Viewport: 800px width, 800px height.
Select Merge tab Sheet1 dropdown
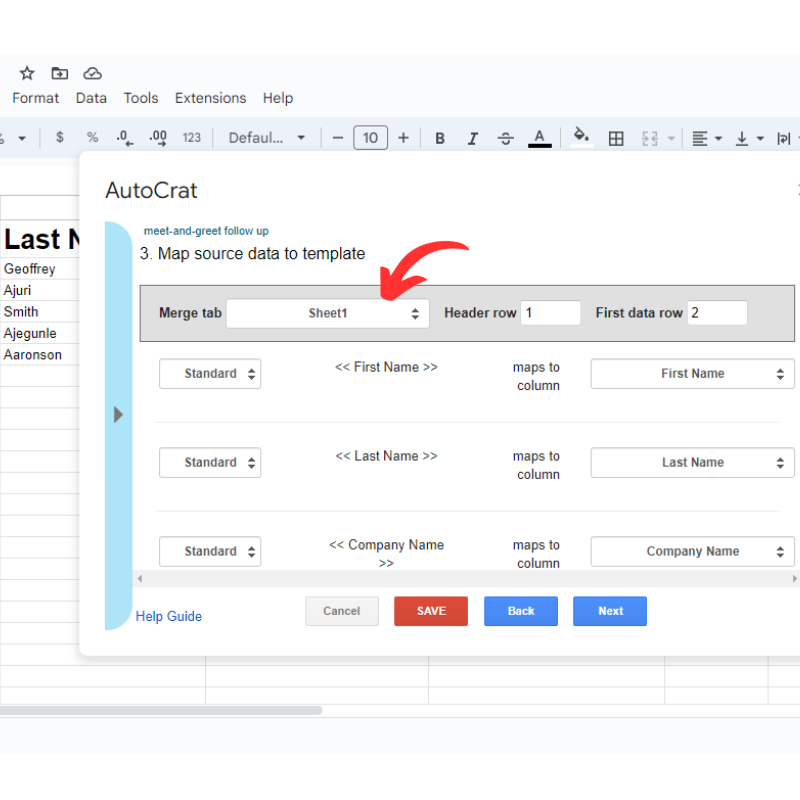click(328, 313)
